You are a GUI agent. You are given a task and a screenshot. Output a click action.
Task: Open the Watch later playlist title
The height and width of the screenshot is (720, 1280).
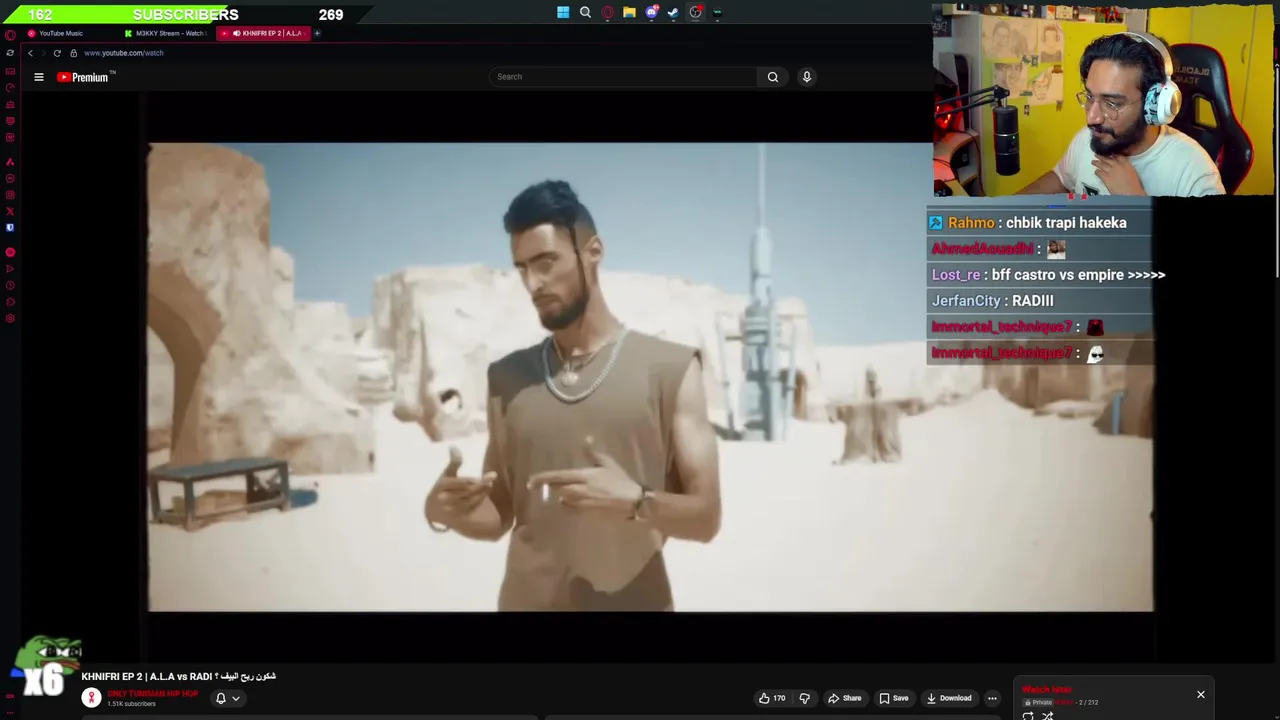pos(1046,690)
